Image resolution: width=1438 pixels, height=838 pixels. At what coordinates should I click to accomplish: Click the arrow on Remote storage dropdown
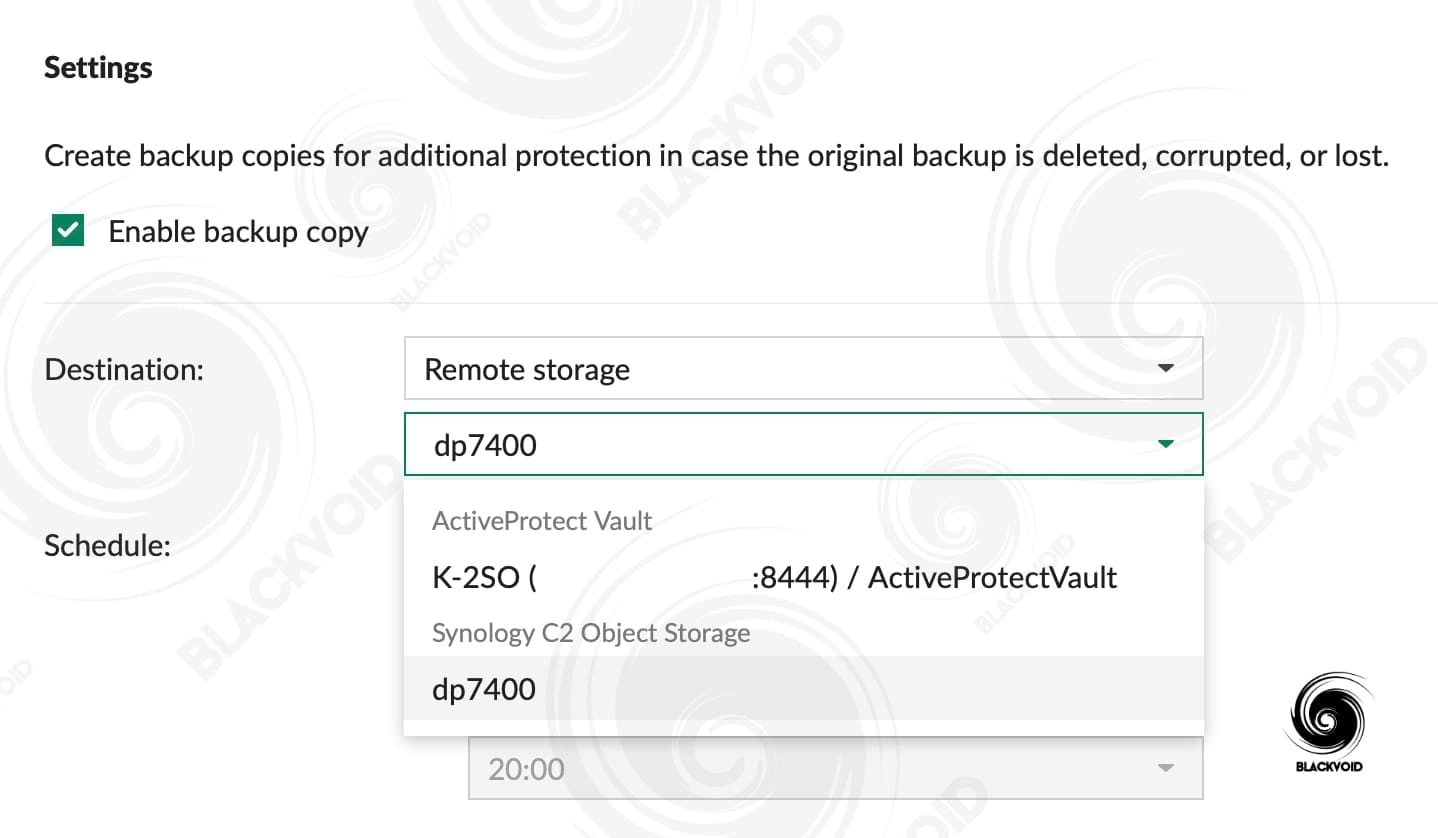pyautogui.click(x=1165, y=369)
